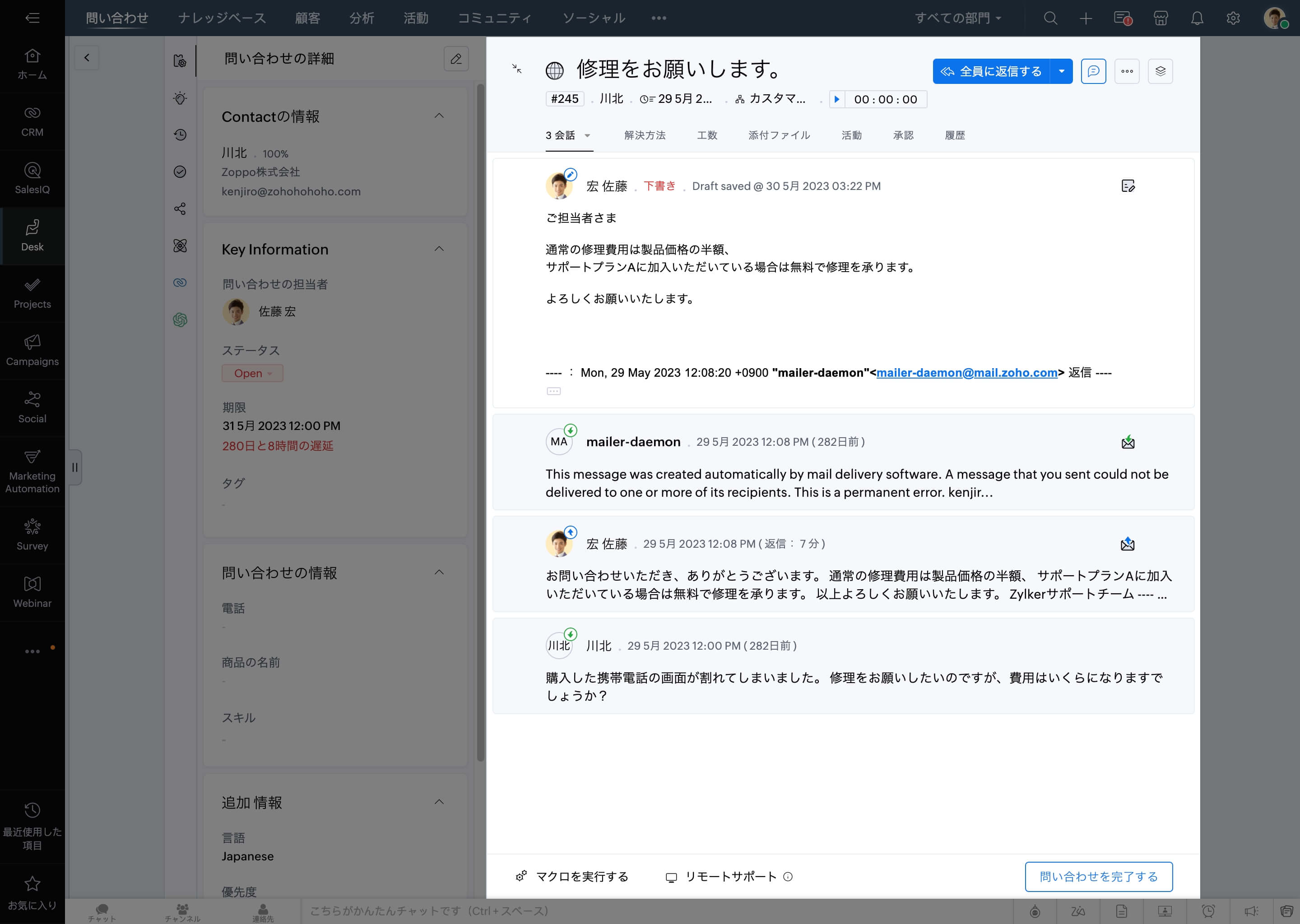The width and height of the screenshot is (1300, 924).
Task: Open the ticket history clock icon in side strip
Action: pyautogui.click(x=180, y=135)
